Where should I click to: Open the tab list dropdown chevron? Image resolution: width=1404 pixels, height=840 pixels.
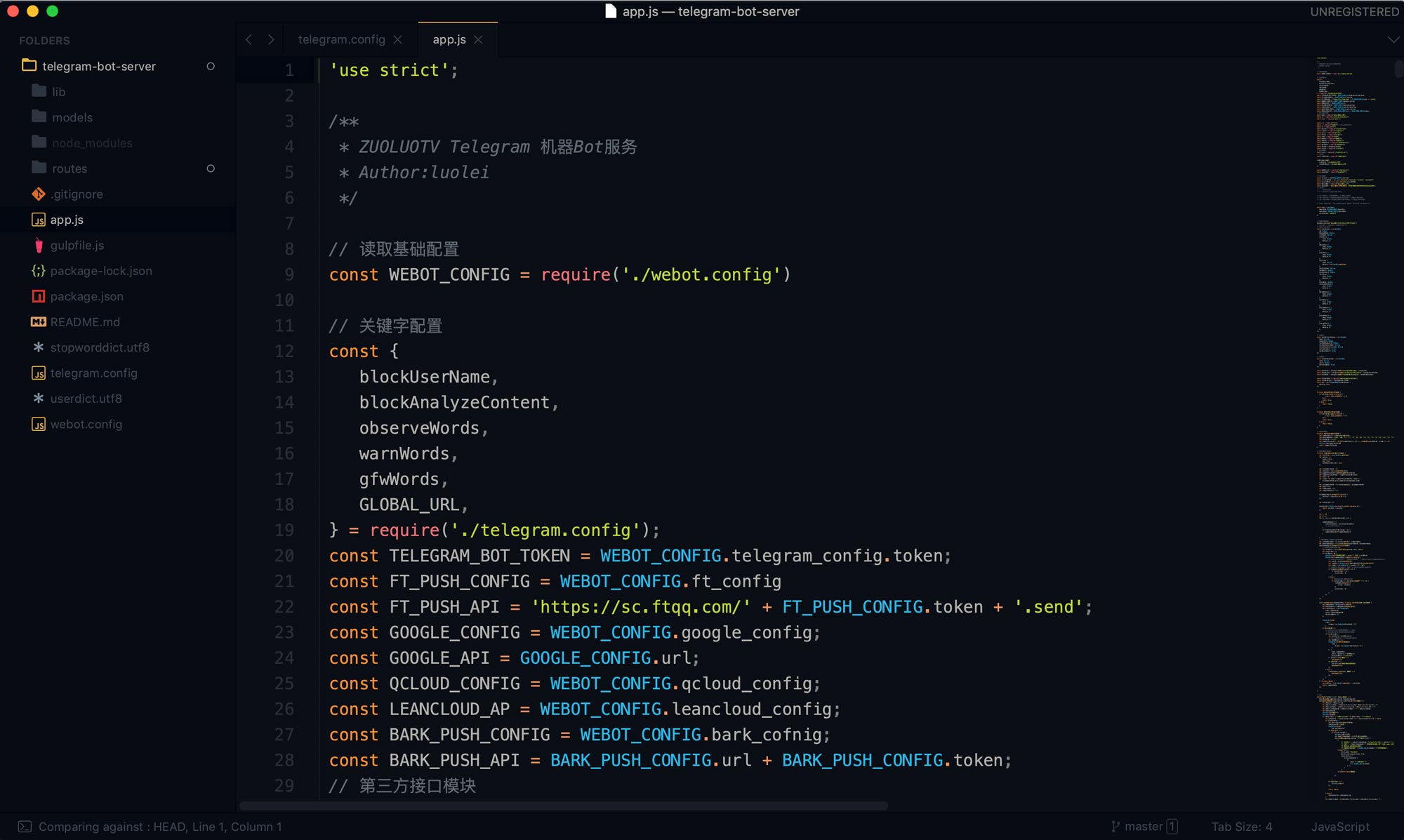coord(1393,40)
